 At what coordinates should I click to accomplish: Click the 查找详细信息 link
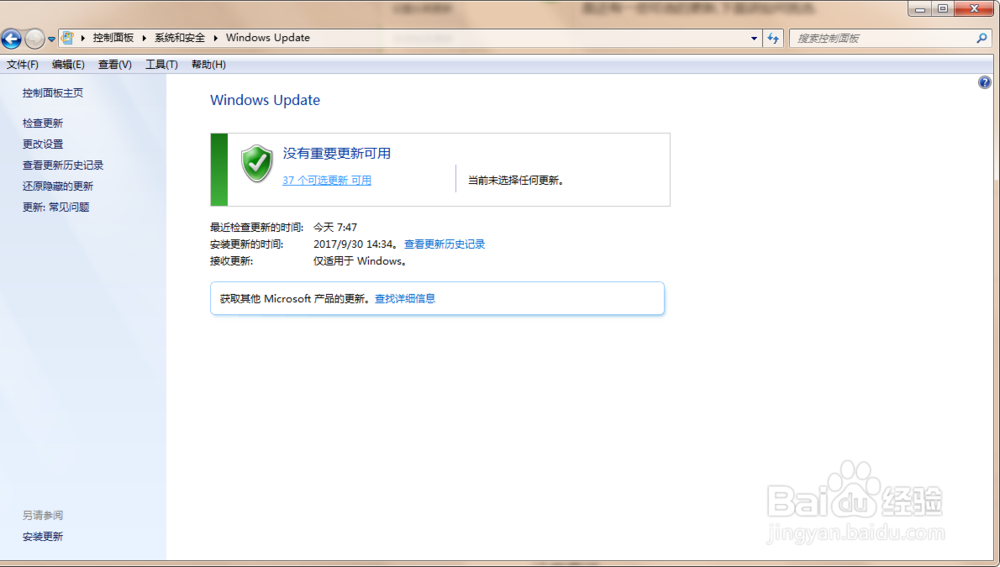coord(405,298)
